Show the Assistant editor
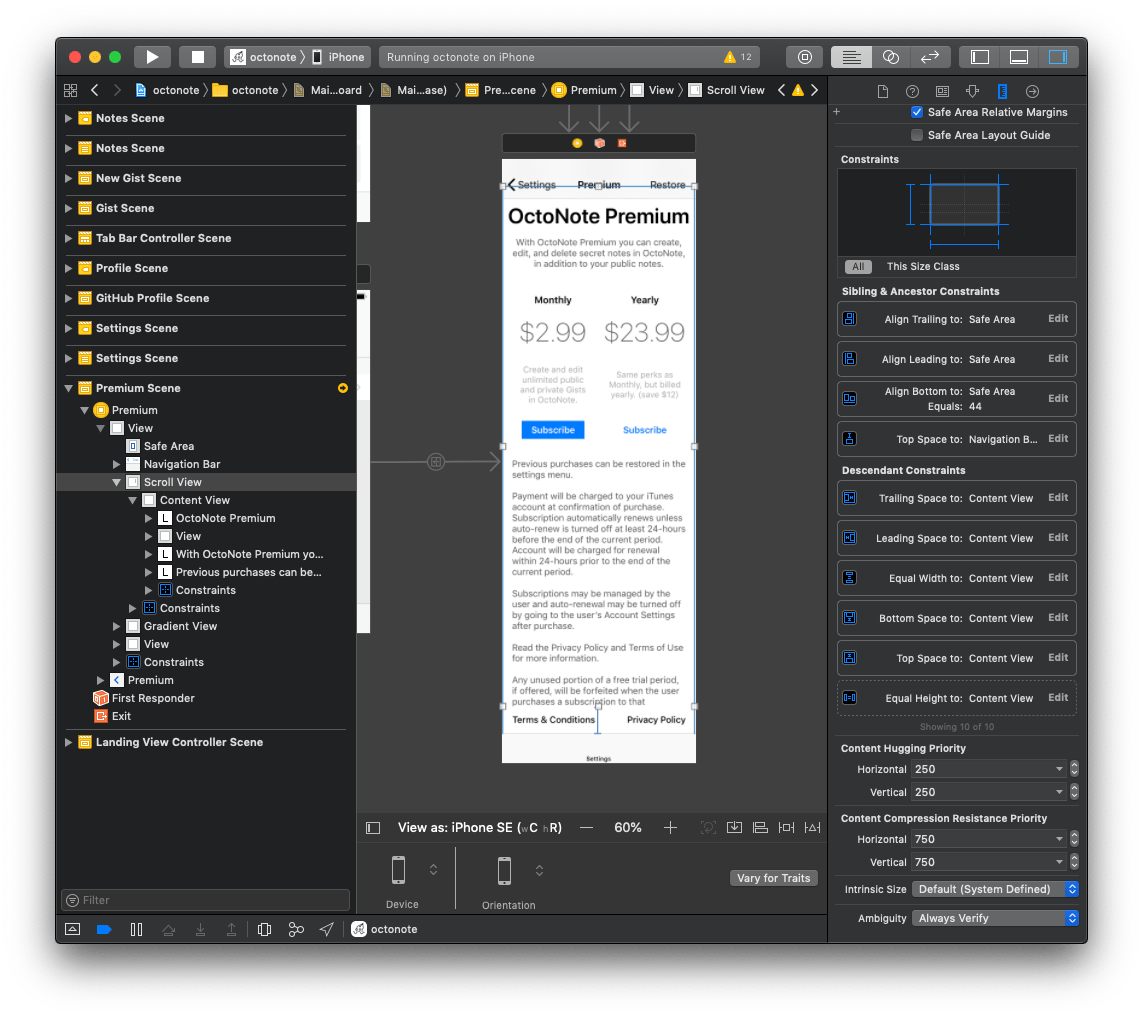The height and width of the screenshot is (1017, 1143). (x=891, y=57)
